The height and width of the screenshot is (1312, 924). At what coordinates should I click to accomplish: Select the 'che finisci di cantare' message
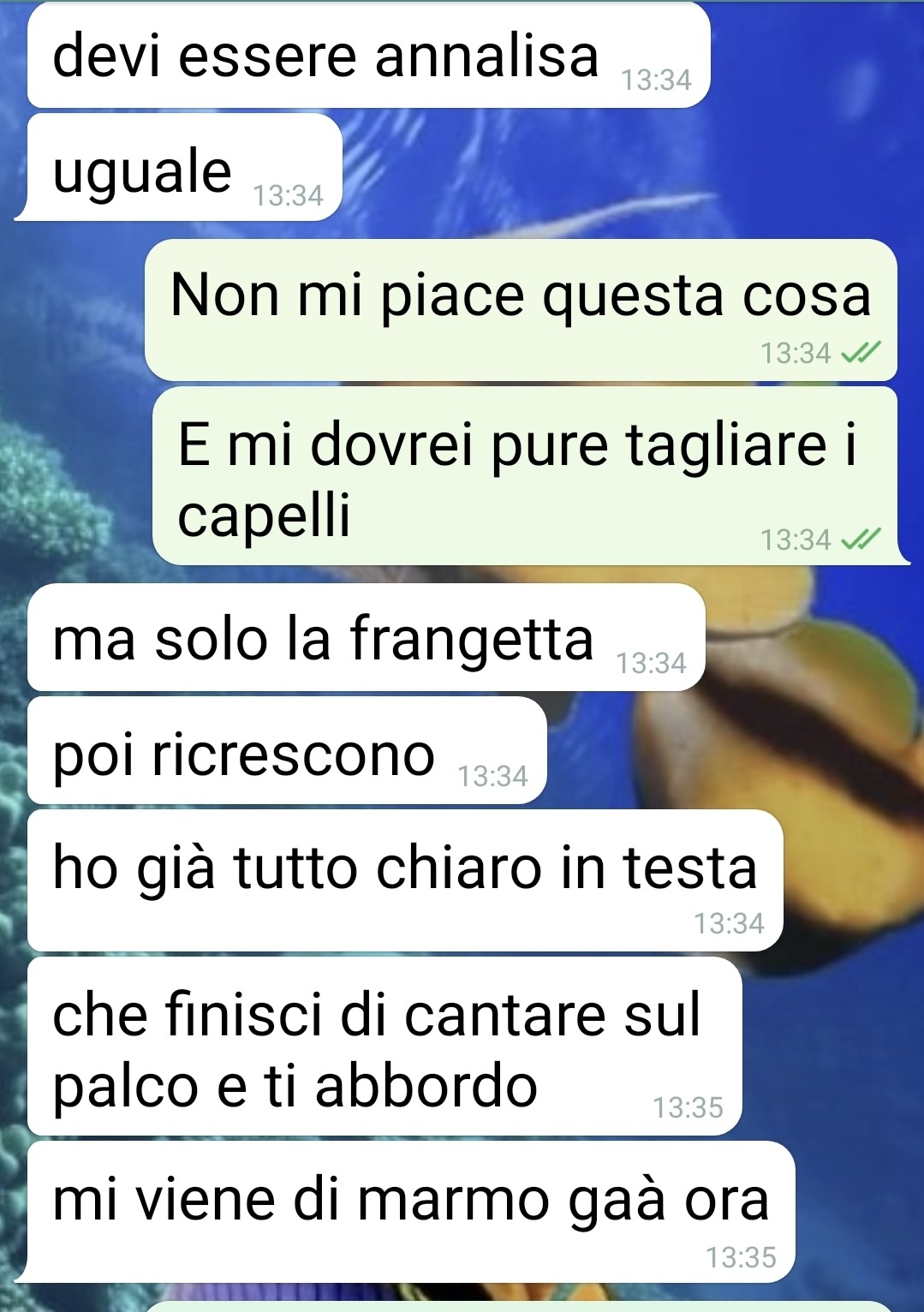pos(385,1047)
